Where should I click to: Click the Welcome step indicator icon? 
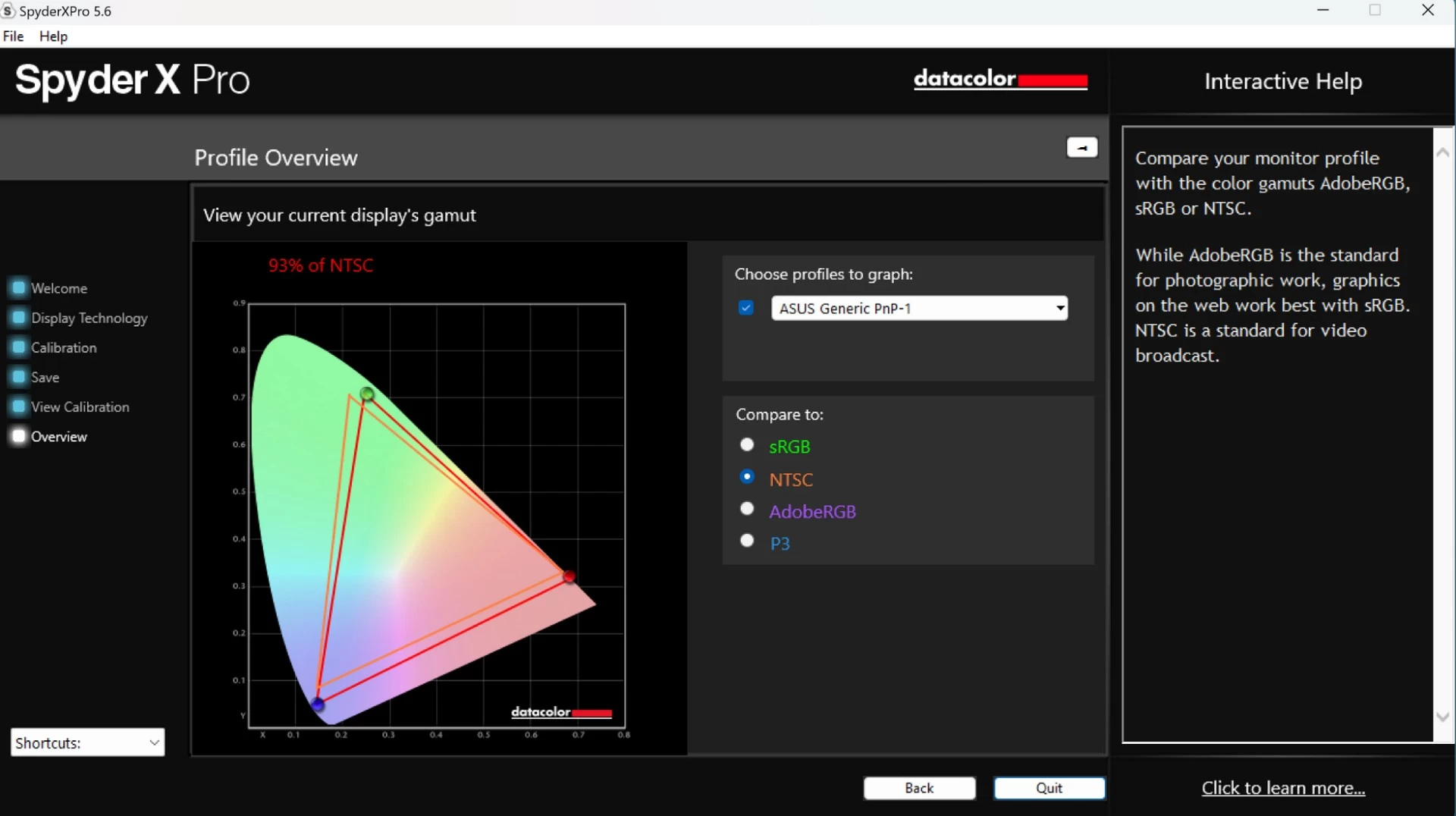click(19, 288)
